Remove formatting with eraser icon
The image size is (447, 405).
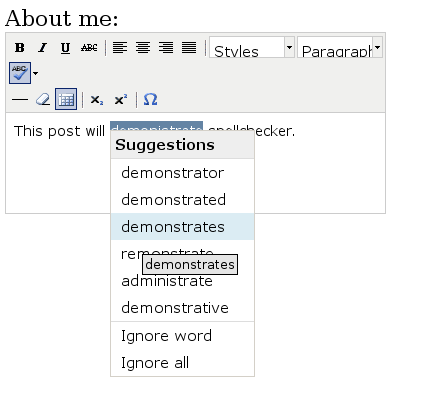(43, 99)
